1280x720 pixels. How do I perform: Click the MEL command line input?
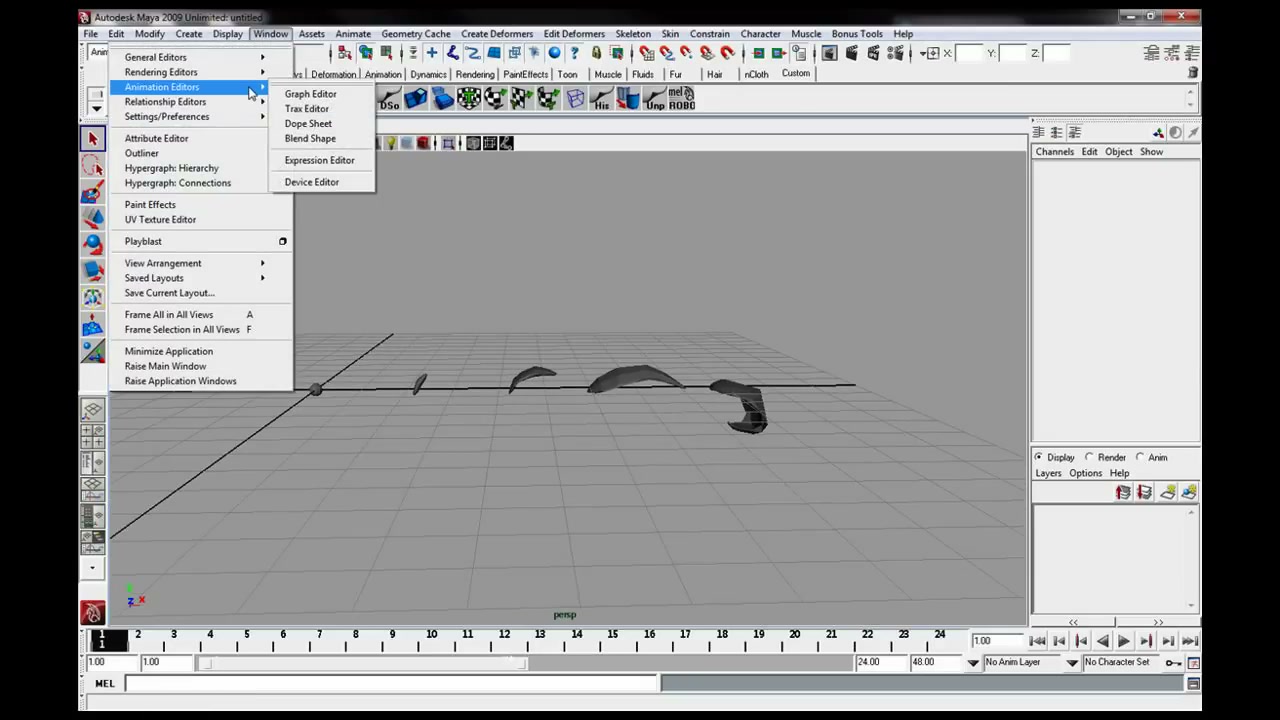tap(392, 684)
